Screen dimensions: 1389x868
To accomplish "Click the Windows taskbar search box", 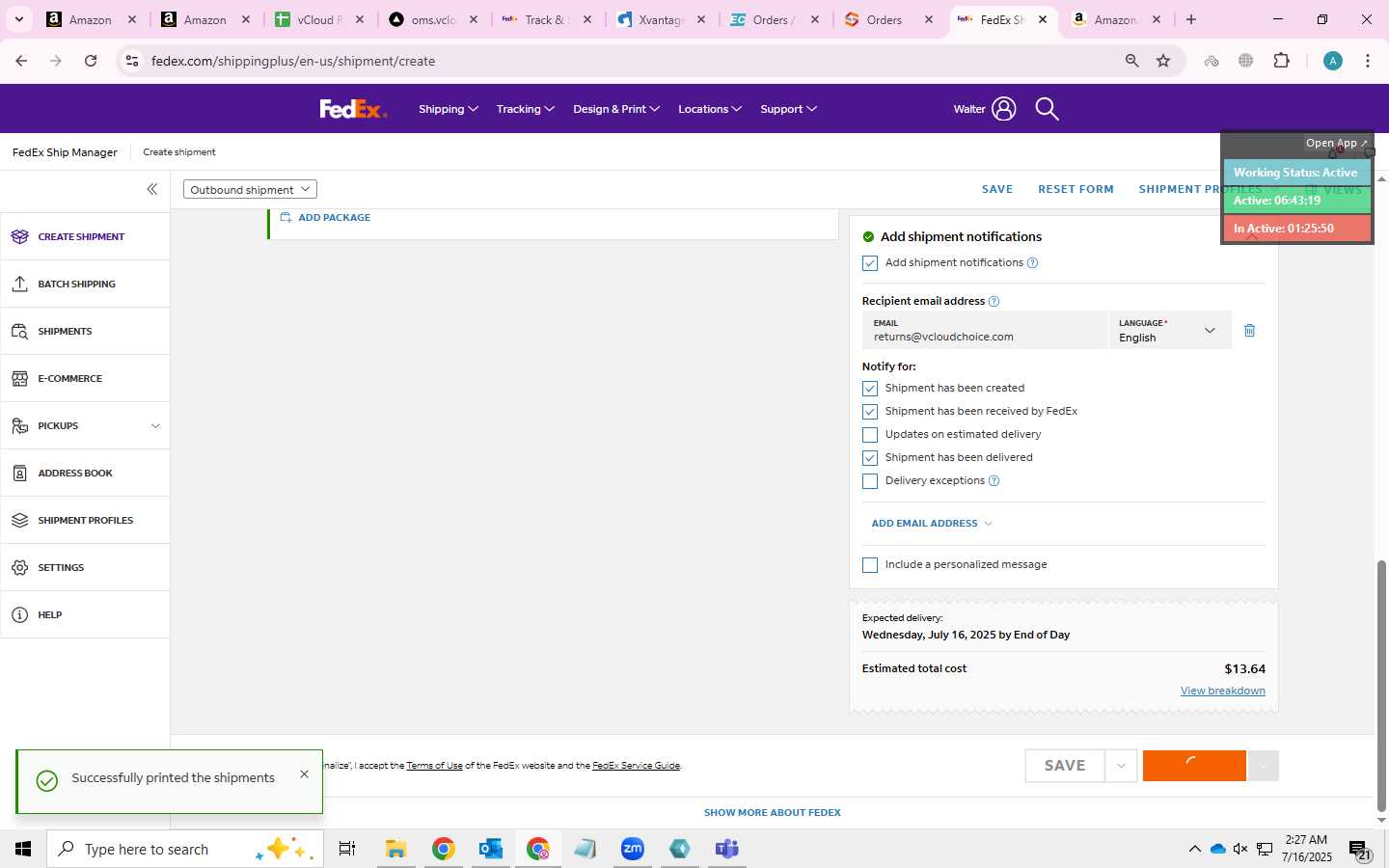I will click(x=185, y=849).
